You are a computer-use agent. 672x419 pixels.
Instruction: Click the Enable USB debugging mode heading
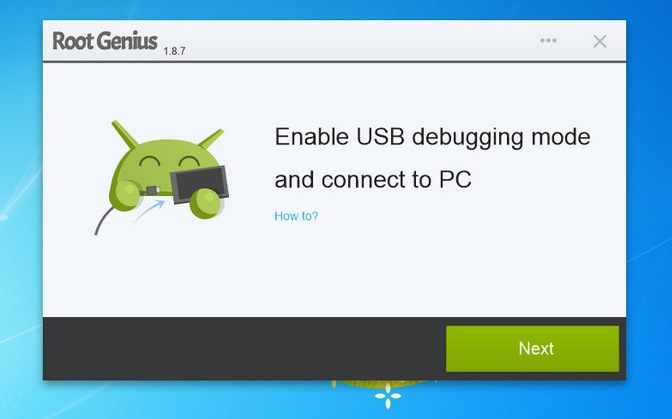tap(432, 137)
